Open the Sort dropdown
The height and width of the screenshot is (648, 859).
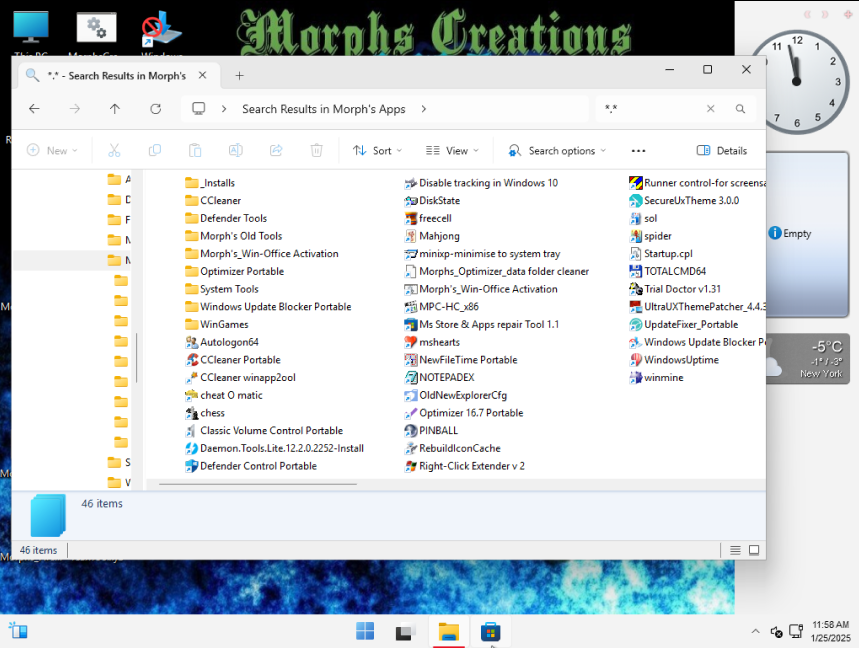pos(377,150)
